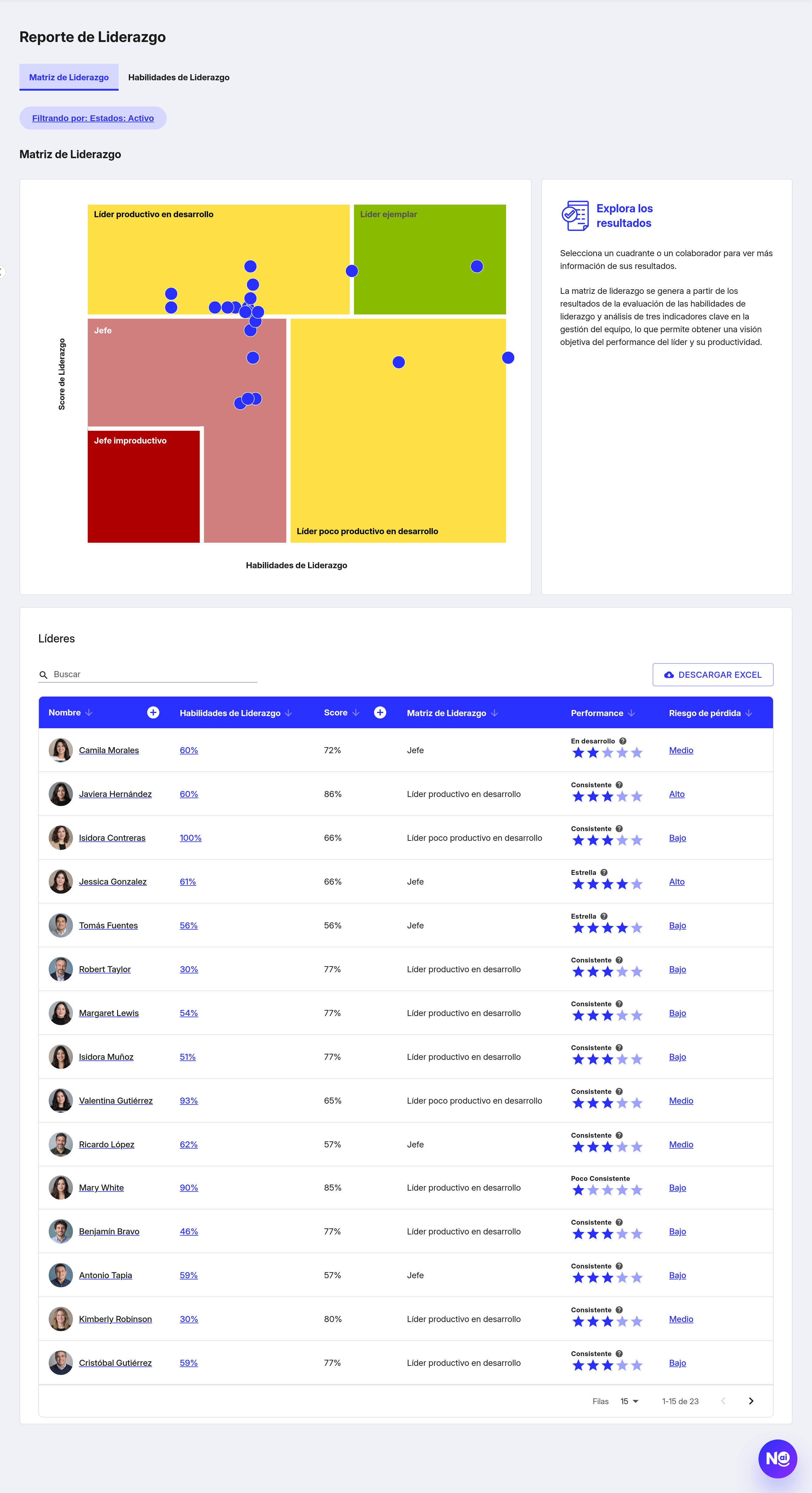Screen dimensions: 812x1493
Task: Go to next page of leaders table
Action: tap(751, 1401)
